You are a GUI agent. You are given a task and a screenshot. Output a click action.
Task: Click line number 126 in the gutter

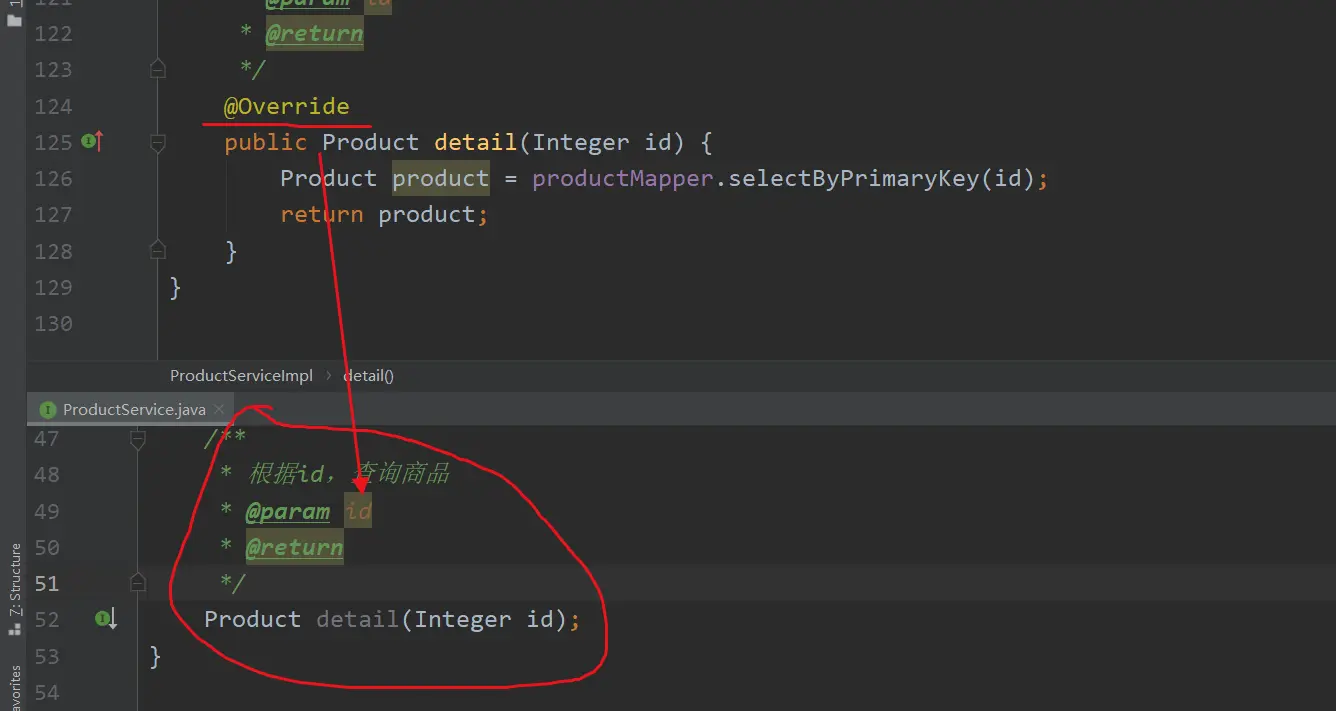[54, 179]
